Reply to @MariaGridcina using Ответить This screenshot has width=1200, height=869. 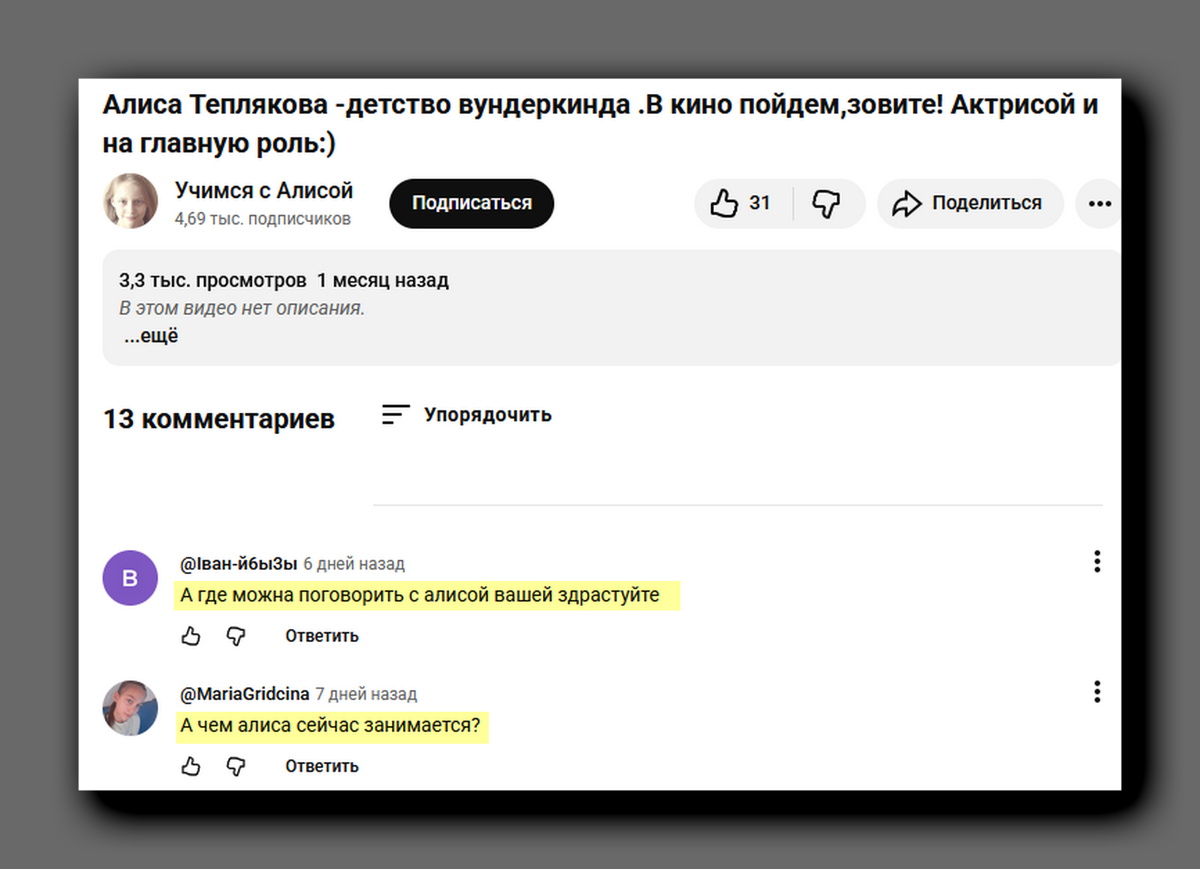(321, 765)
